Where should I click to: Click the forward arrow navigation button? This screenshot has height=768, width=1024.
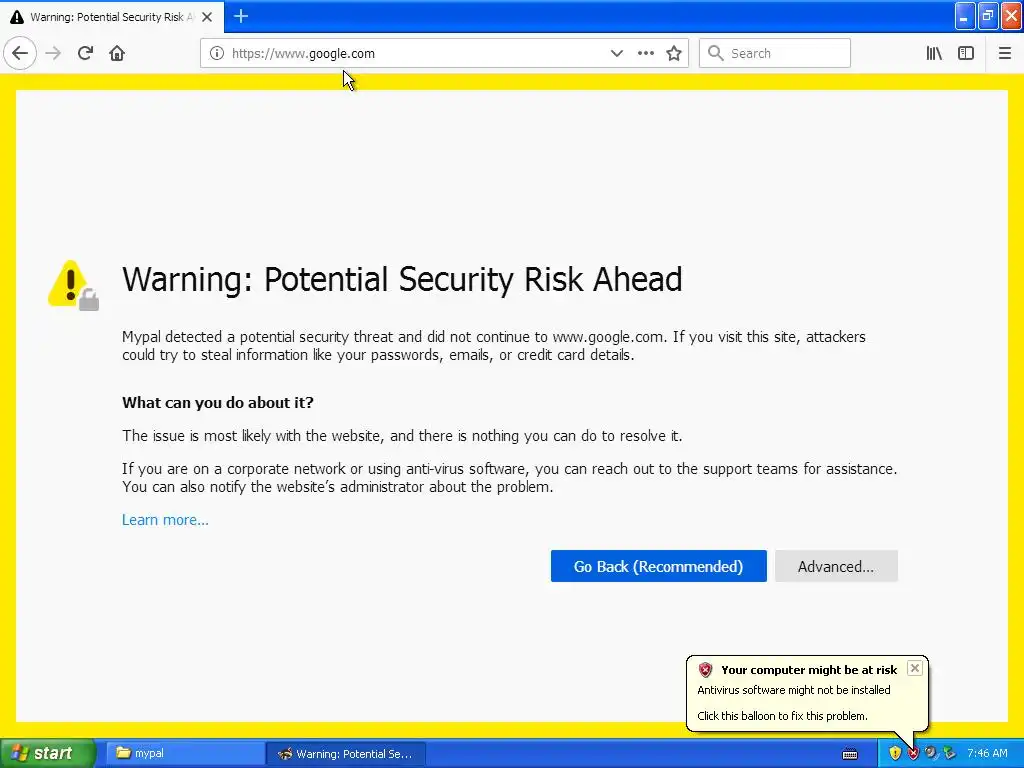point(53,54)
